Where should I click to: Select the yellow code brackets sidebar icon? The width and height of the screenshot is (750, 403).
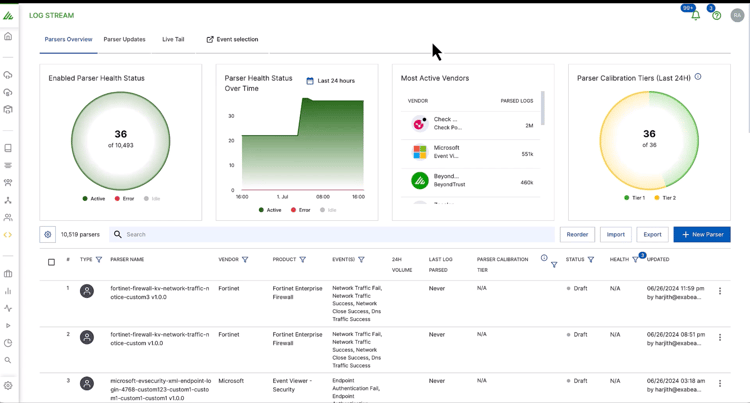pos(8,235)
